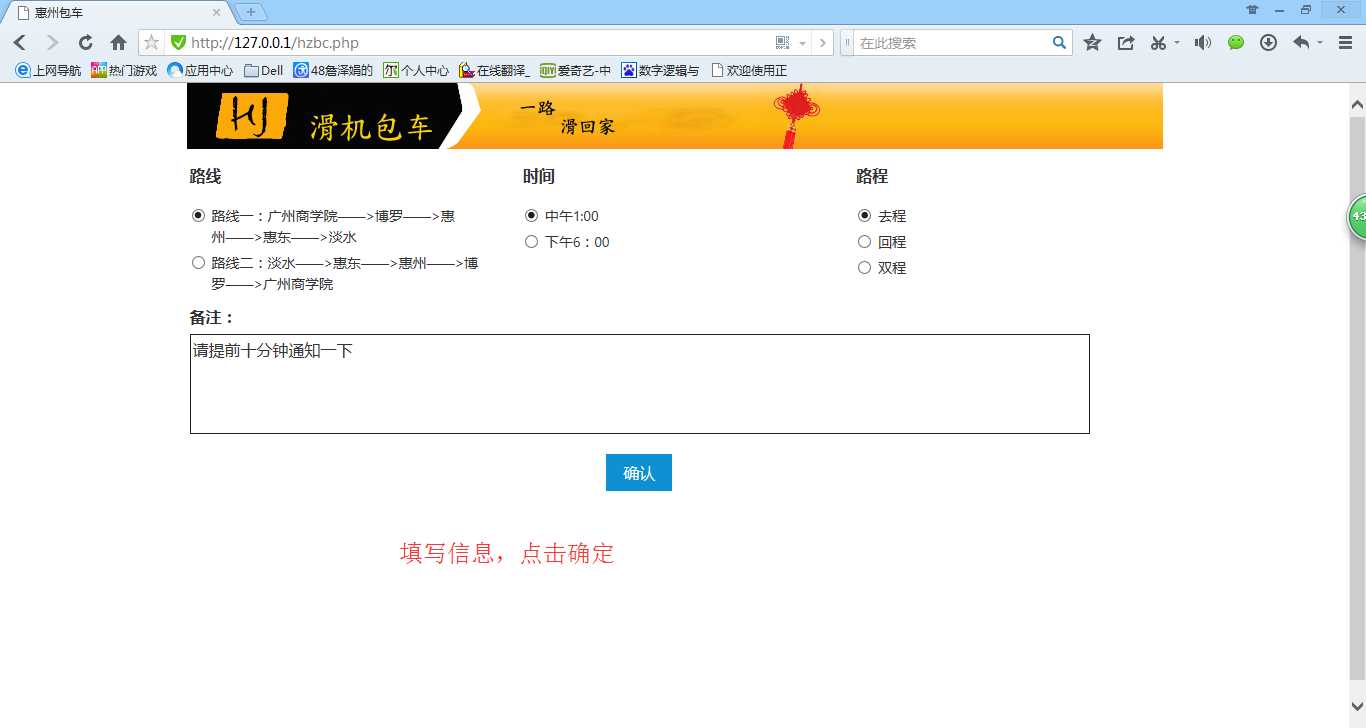Screen dimensions: 1366x728
Task: Select the 下午6：00 time option
Action: click(x=531, y=241)
